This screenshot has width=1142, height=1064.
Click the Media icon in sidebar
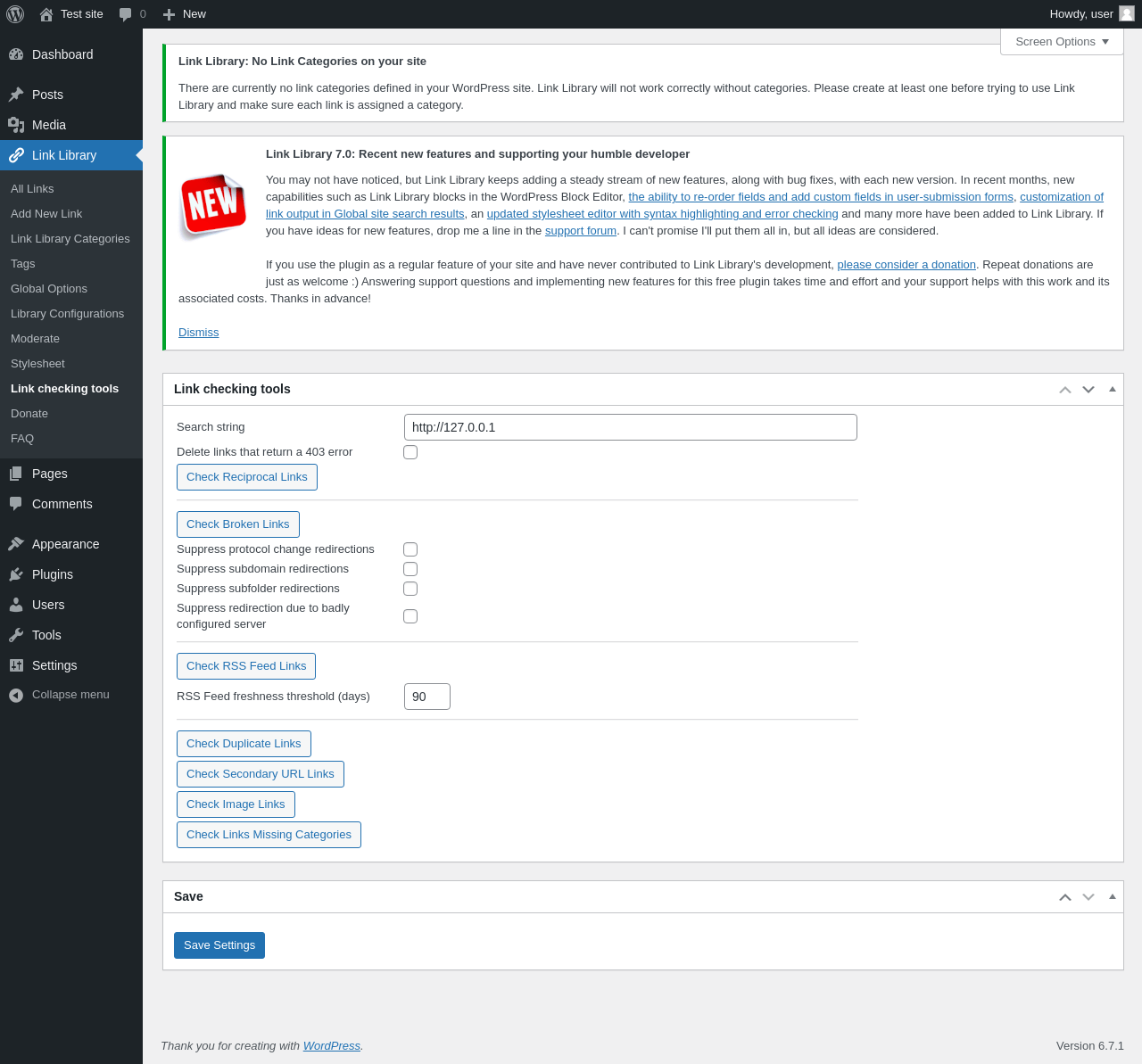[x=16, y=125]
